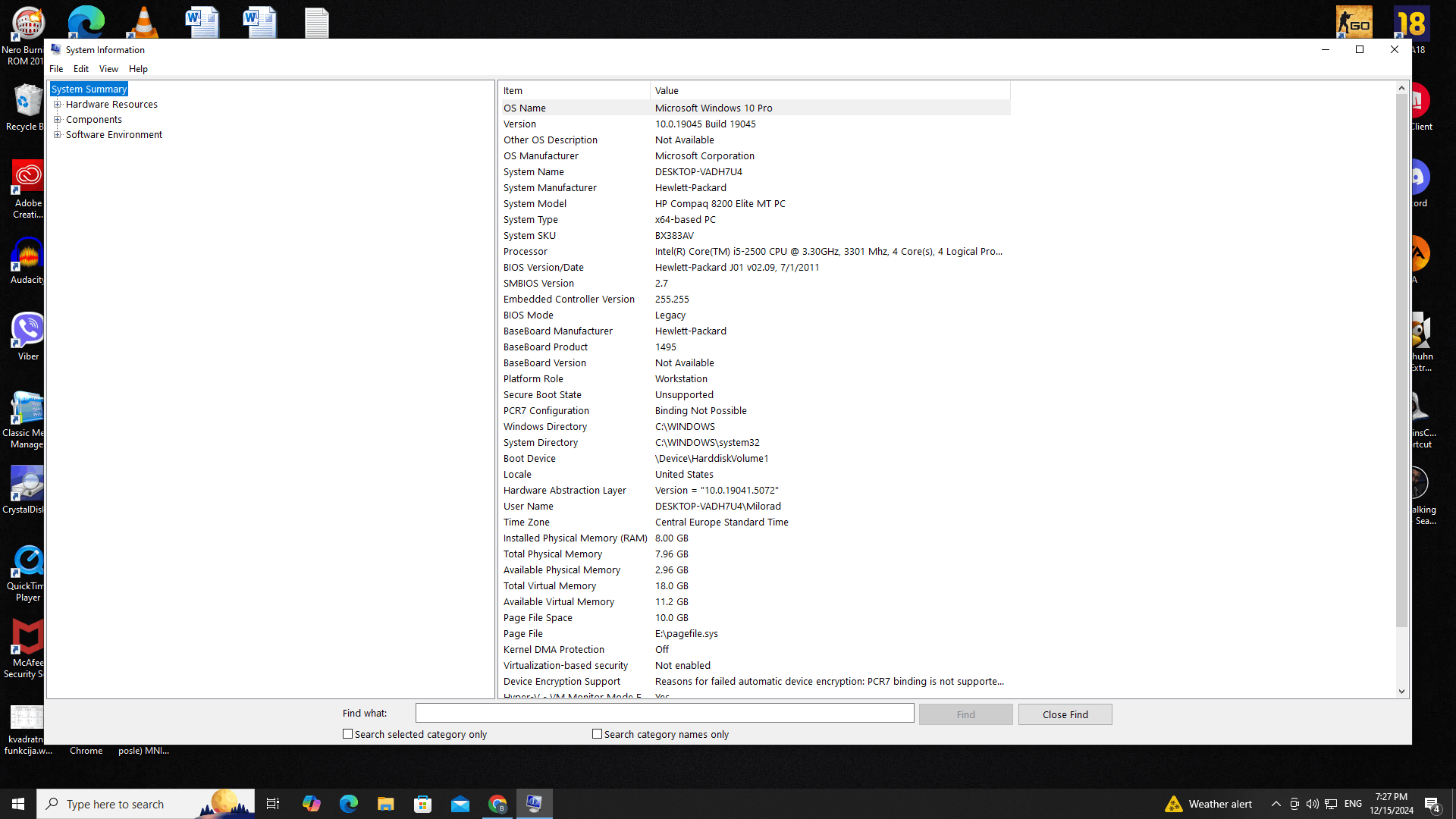Open Microsoft Store on the taskbar
Image resolution: width=1456 pixels, height=819 pixels.
[x=423, y=804]
